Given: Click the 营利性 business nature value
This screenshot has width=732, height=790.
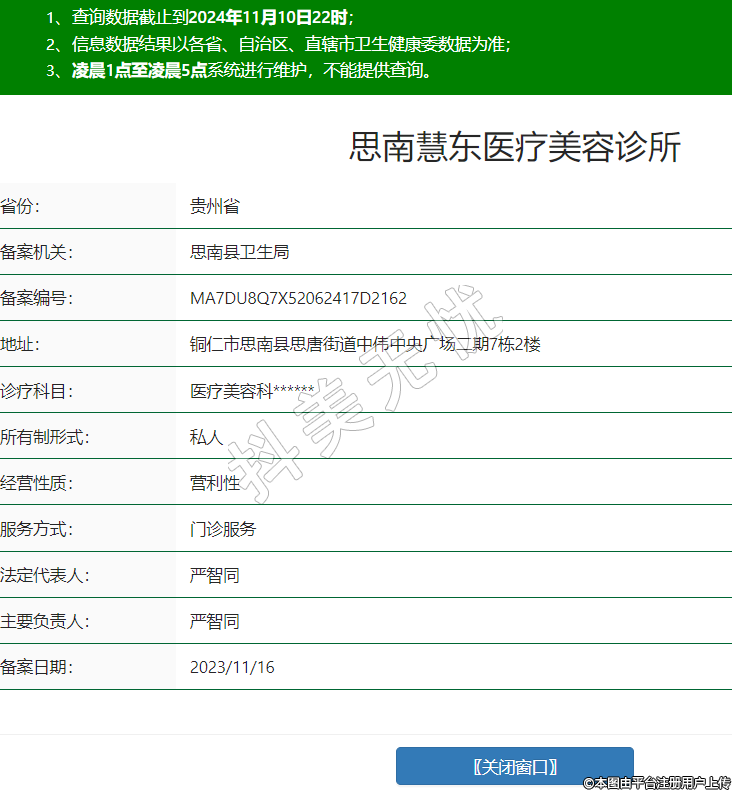Looking at the screenshot, I should pos(214,483).
